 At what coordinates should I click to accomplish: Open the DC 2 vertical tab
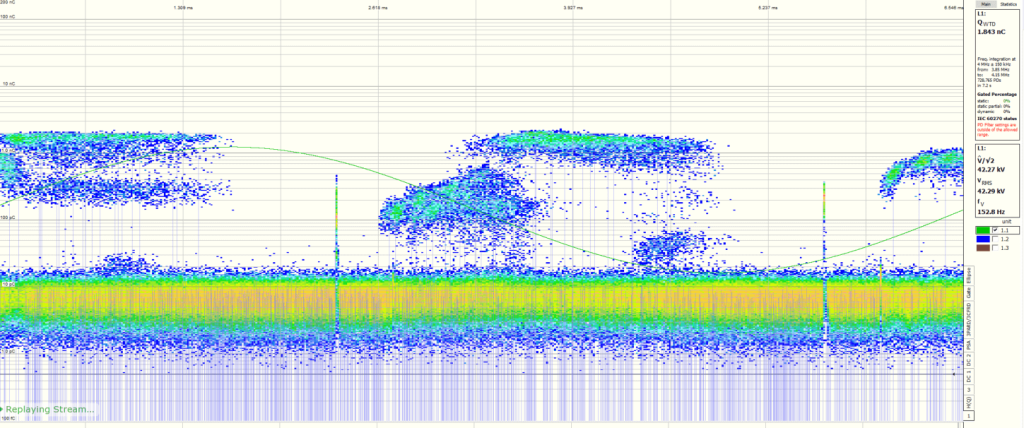tap(967, 362)
